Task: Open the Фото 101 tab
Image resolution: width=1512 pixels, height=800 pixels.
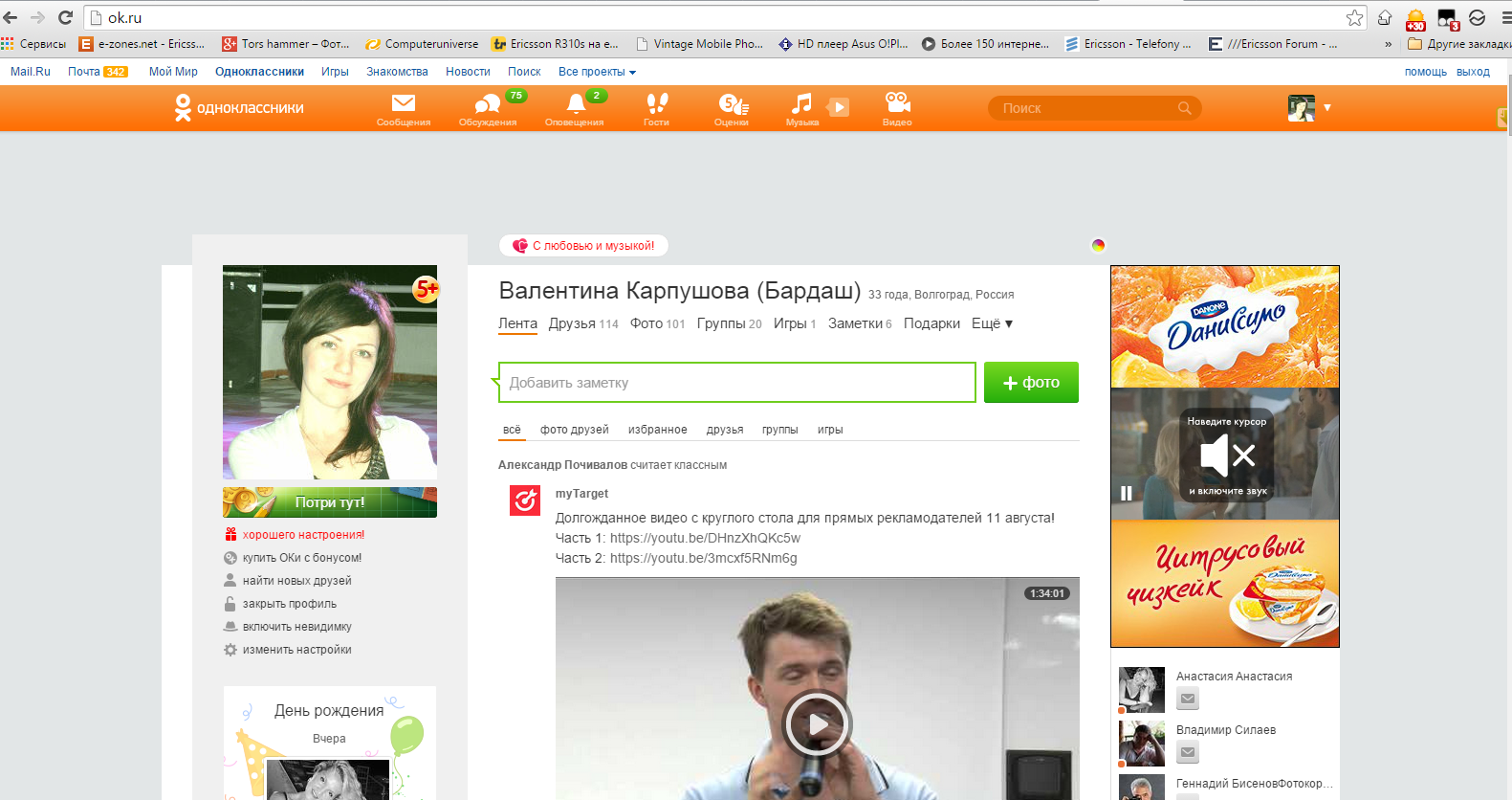Action: (x=657, y=323)
